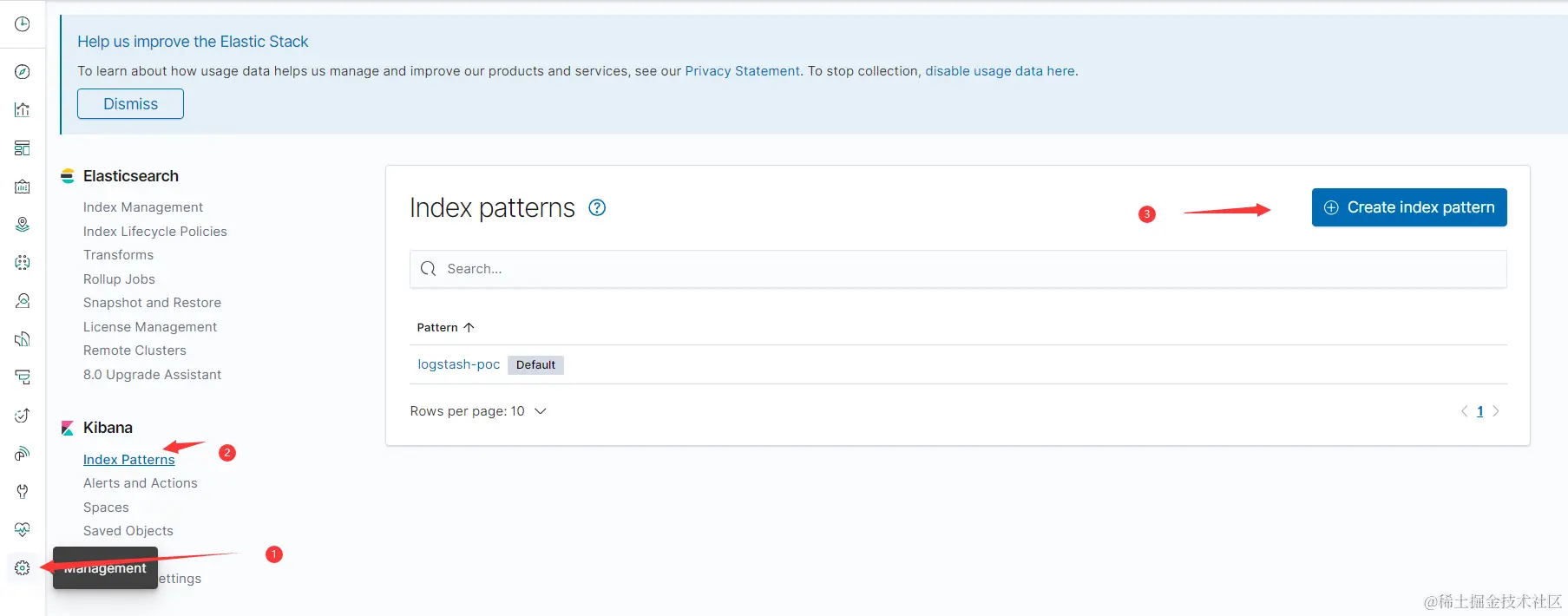The image size is (1568, 616).
Task: Open Maps from the sidebar
Action: click(23, 225)
